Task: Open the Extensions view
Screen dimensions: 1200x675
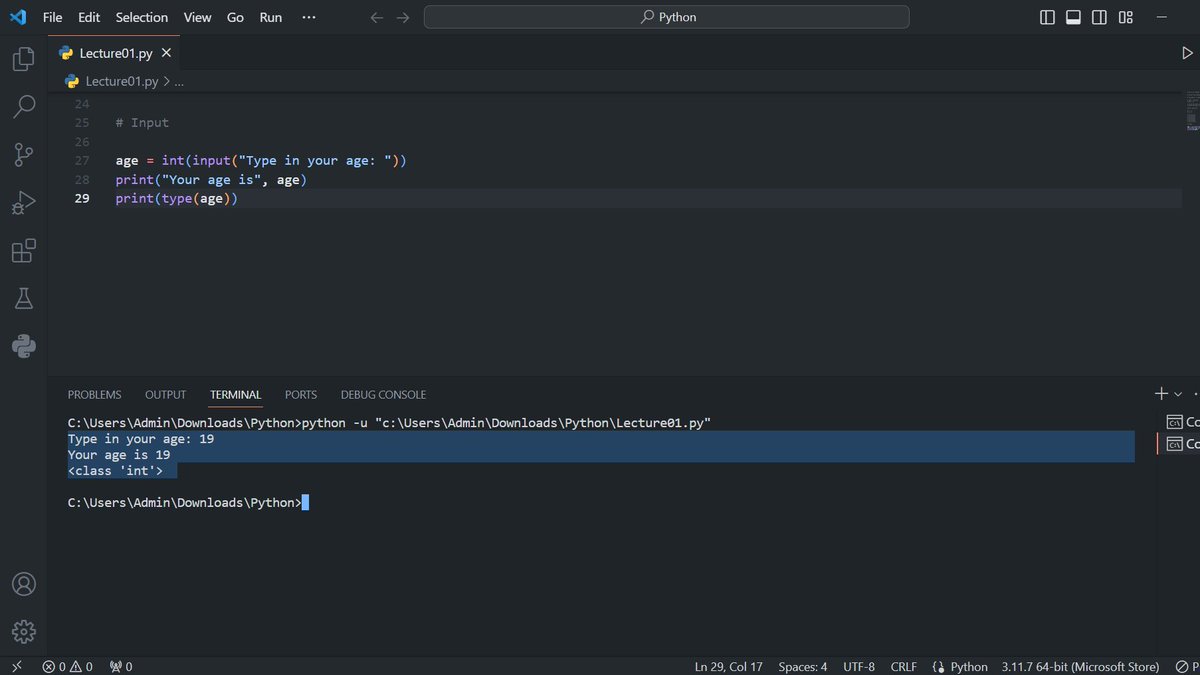Action: pyautogui.click(x=24, y=250)
